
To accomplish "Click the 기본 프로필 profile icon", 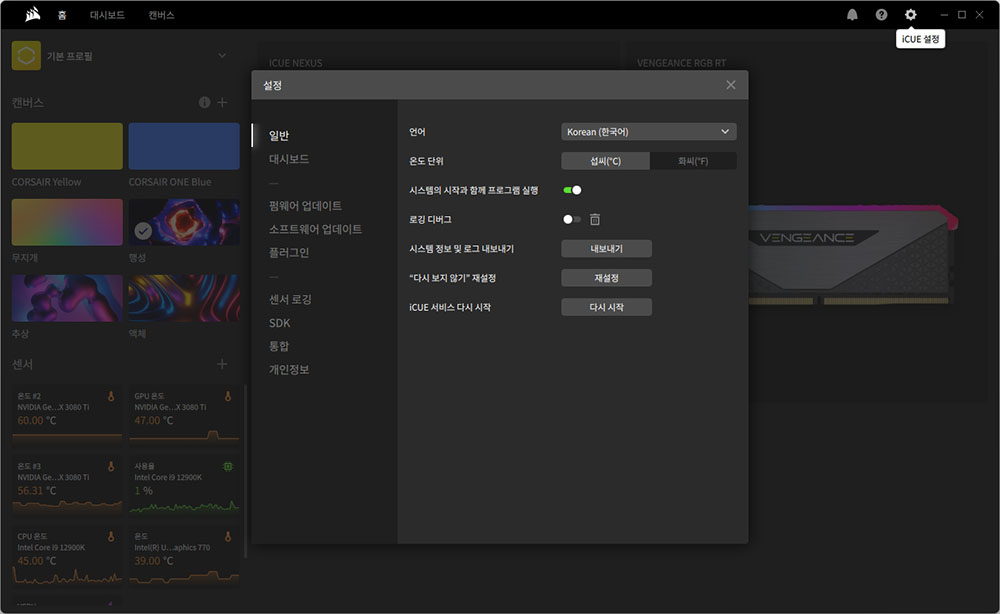I will click(x=26, y=56).
